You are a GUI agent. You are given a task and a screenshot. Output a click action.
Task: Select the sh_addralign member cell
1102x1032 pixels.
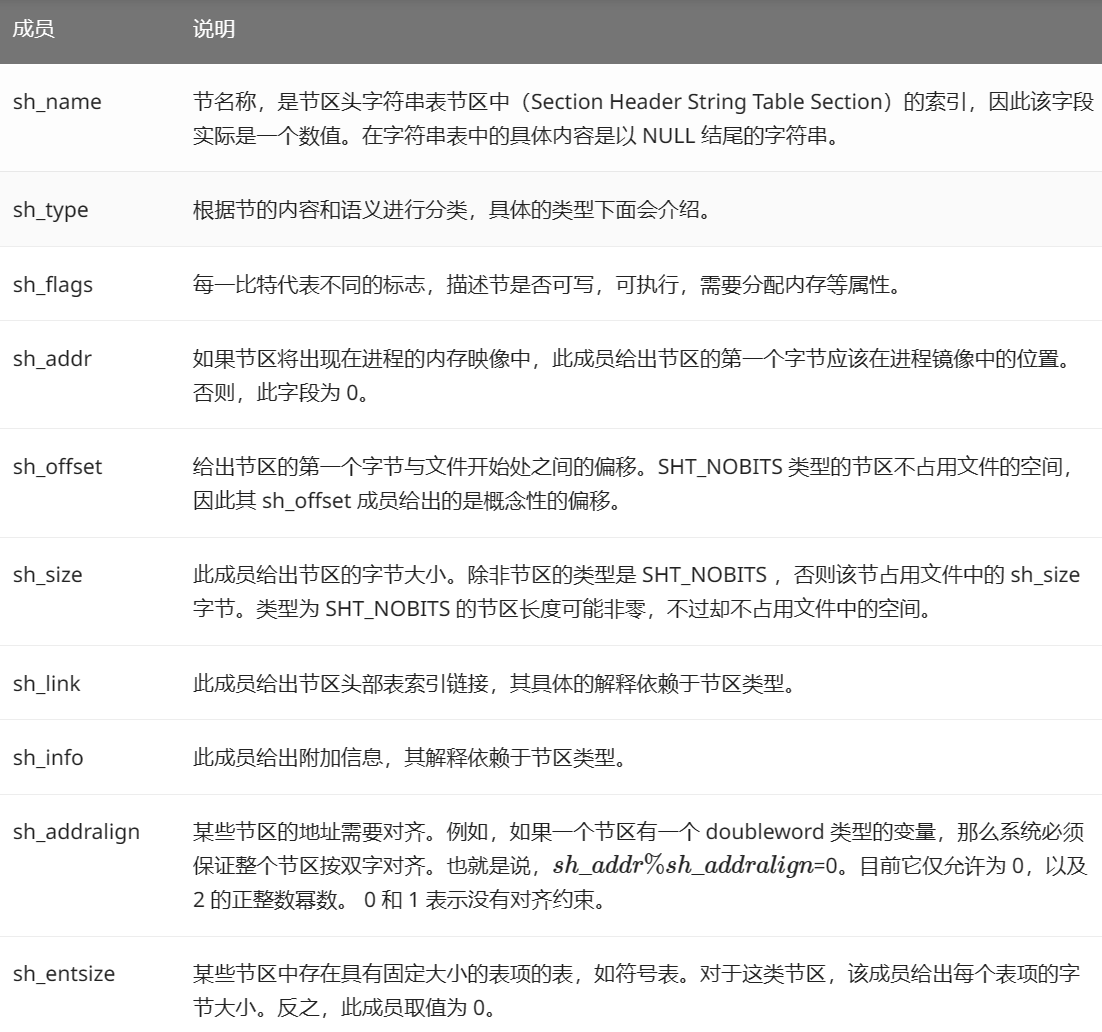[76, 832]
